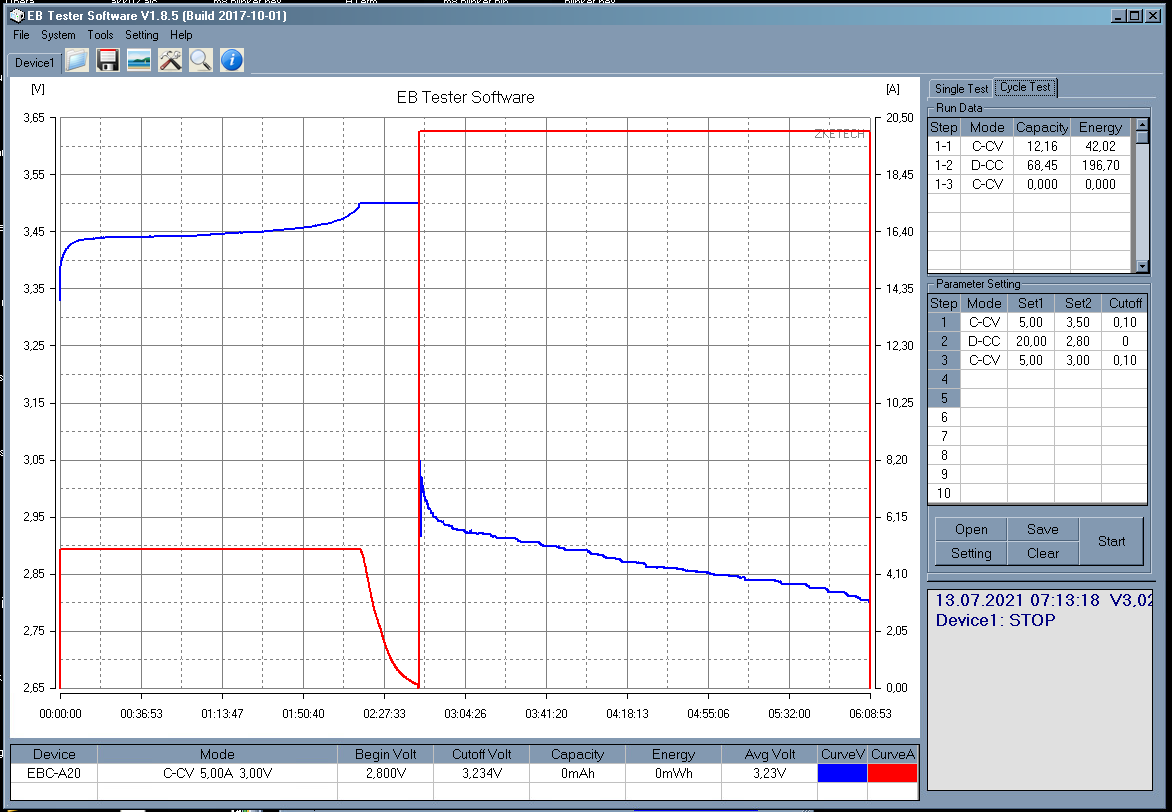Screen dimensions: 1172x812
Task: Click the Cutoff column header in Parameter Setting
Action: click(1125, 303)
